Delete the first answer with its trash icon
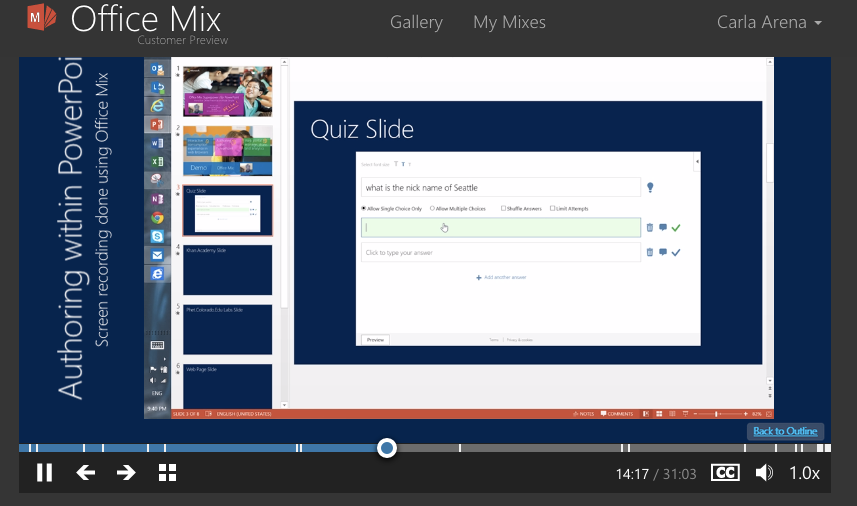The height and width of the screenshot is (506, 857). 649,228
